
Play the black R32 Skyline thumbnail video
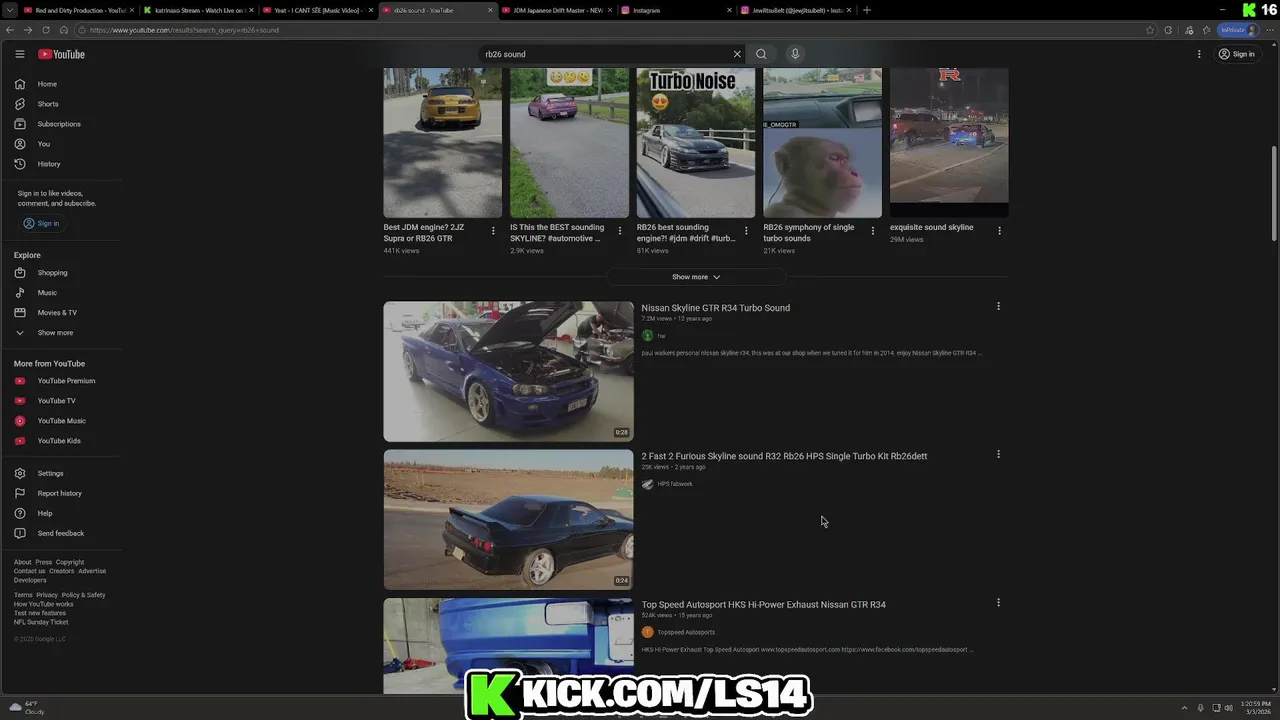click(x=508, y=519)
